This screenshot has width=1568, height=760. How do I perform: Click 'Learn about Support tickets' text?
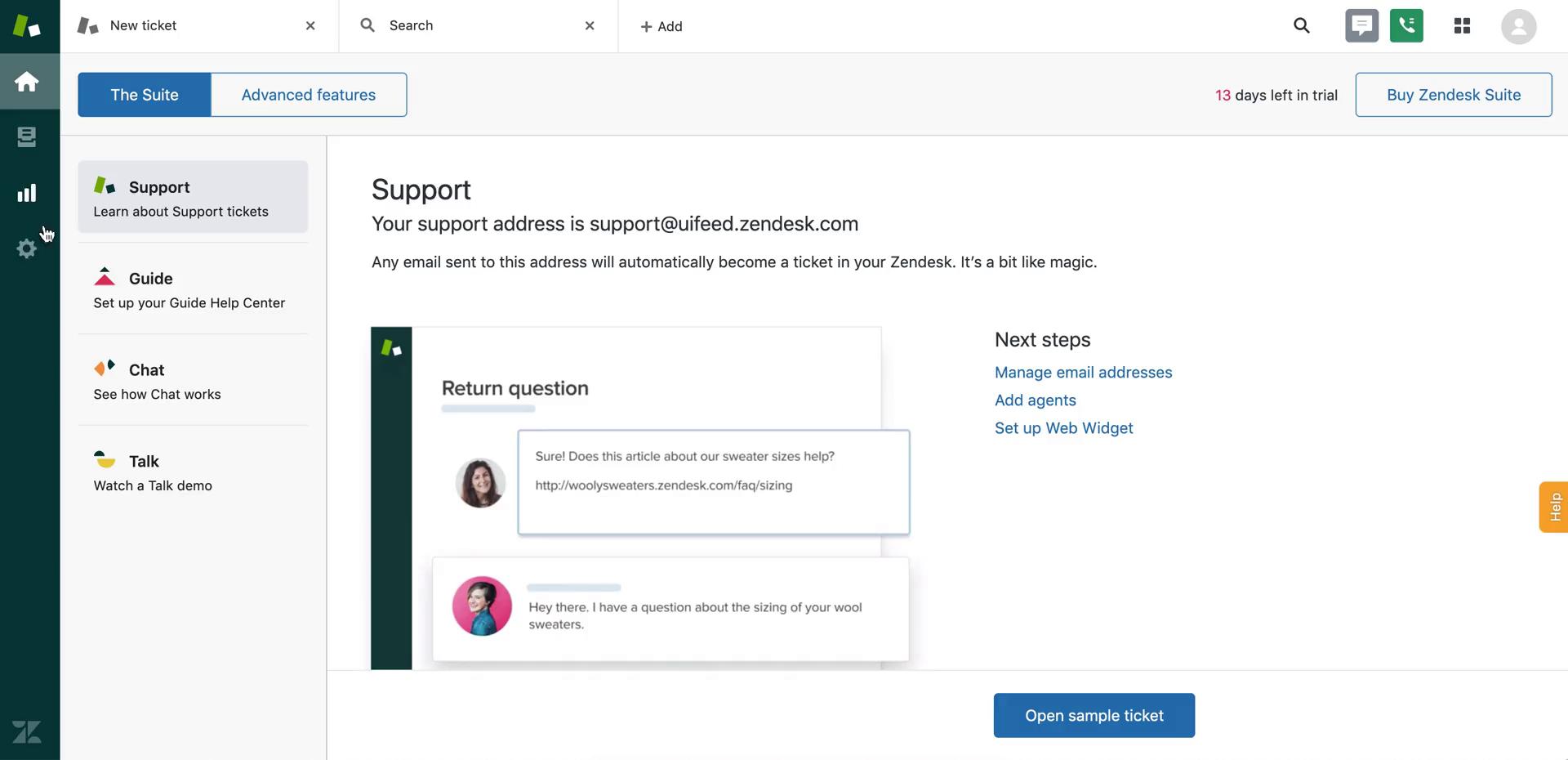[180, 212]
